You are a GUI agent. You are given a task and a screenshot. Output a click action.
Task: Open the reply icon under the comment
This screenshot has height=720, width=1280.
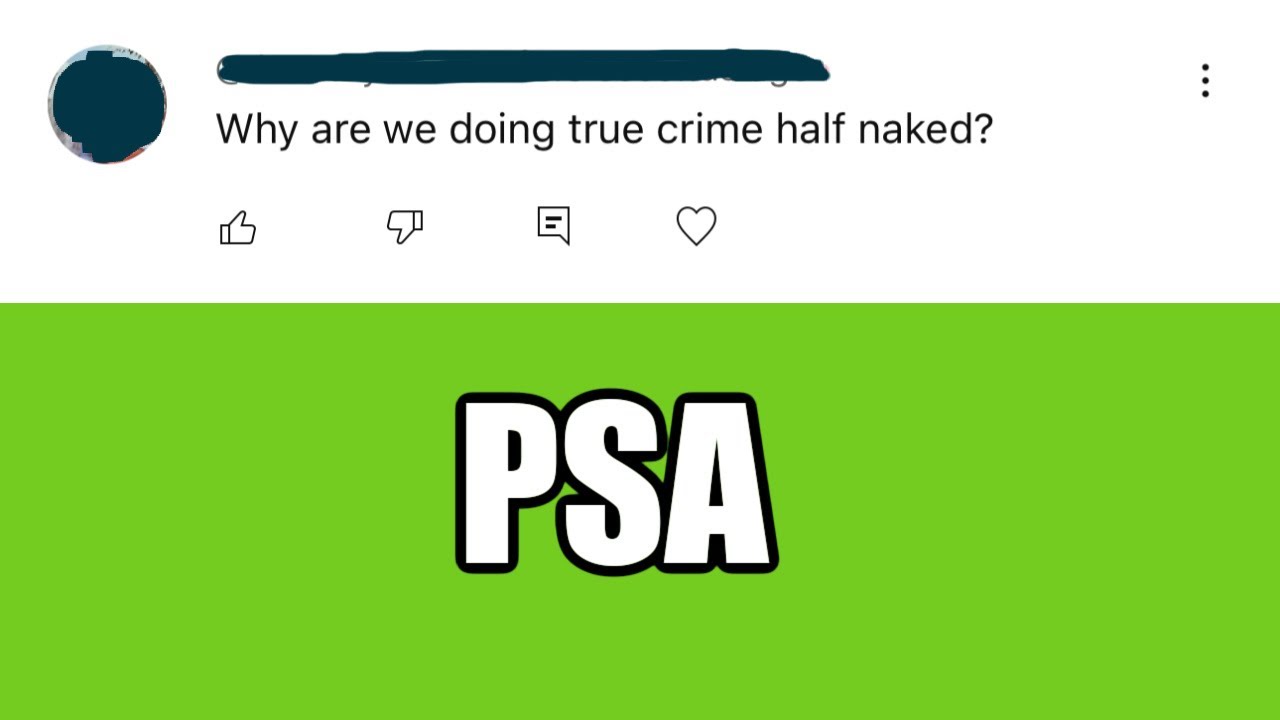(554, 225)
